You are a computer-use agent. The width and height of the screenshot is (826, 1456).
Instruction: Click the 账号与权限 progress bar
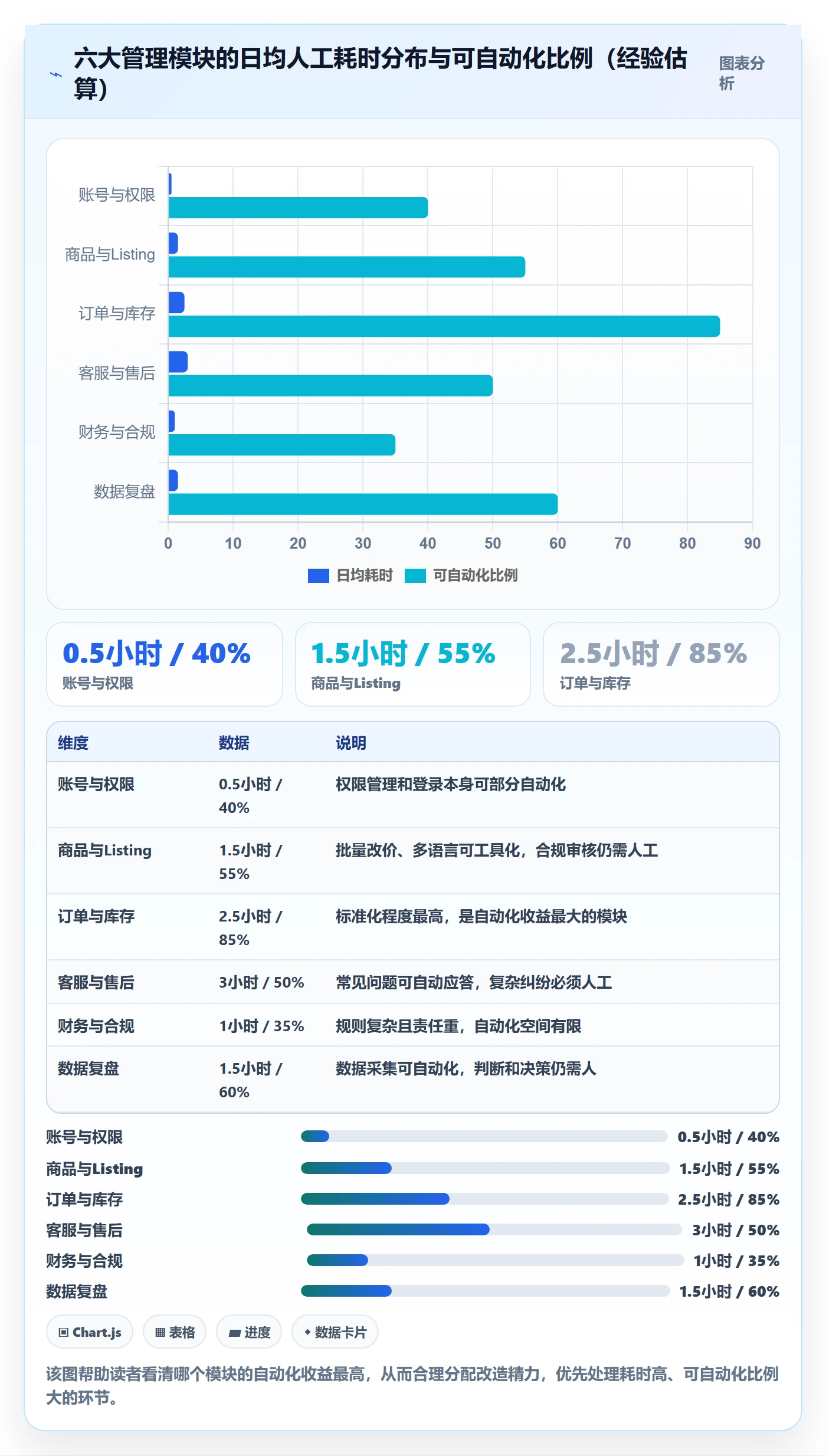coord(484,1136)
